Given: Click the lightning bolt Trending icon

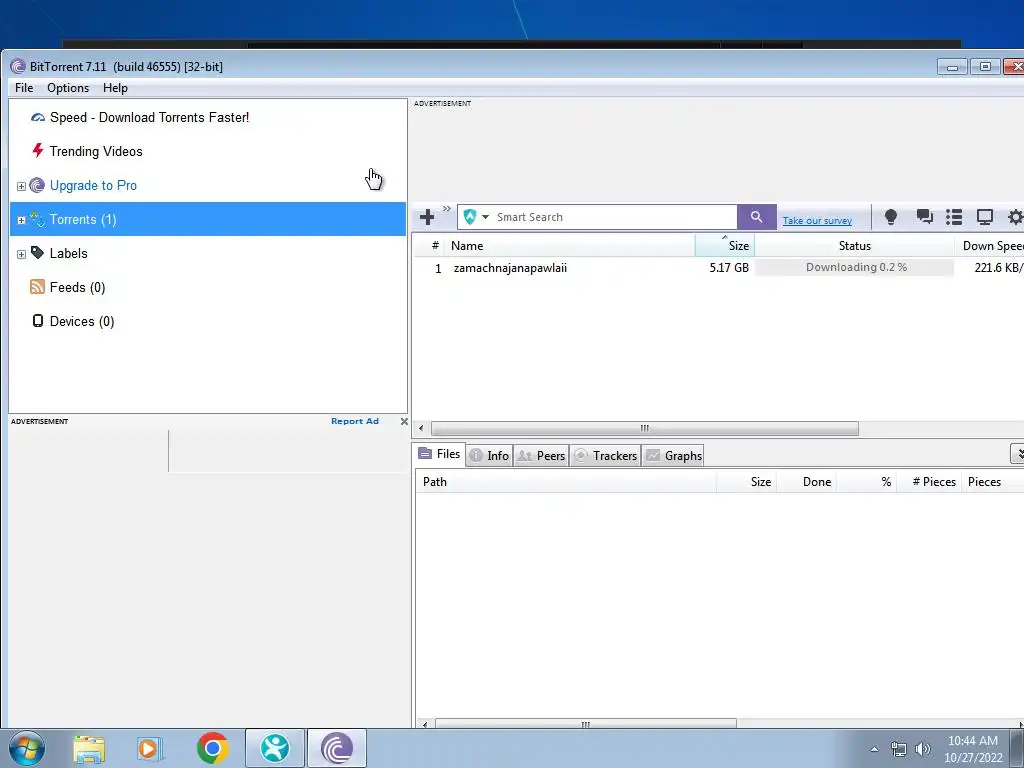Looking at the screenshot, I should pos(38,151).
